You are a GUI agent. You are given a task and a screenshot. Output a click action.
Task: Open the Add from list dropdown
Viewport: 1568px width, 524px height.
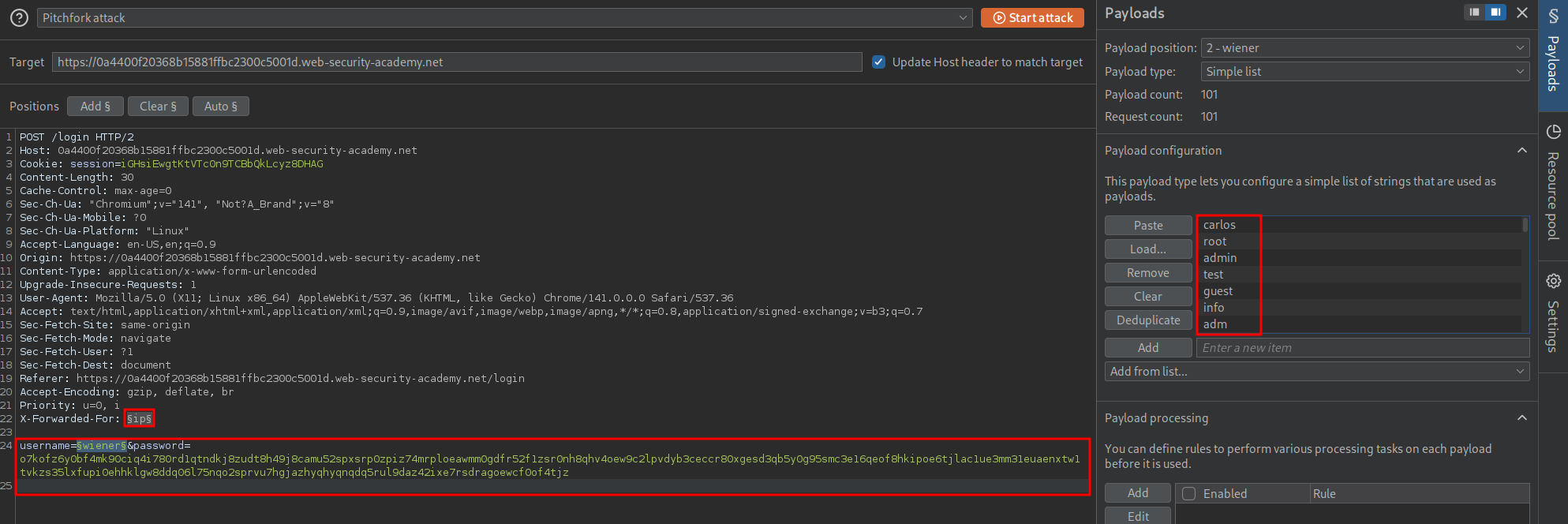pos(1316,372)
